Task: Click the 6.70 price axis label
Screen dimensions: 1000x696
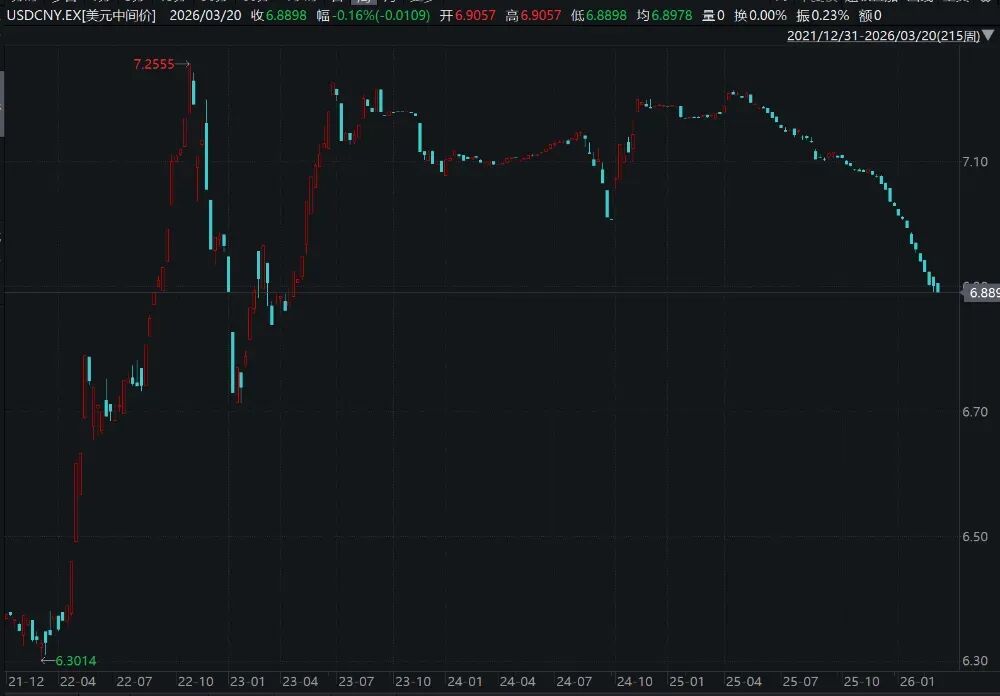Action: (974, 412)
